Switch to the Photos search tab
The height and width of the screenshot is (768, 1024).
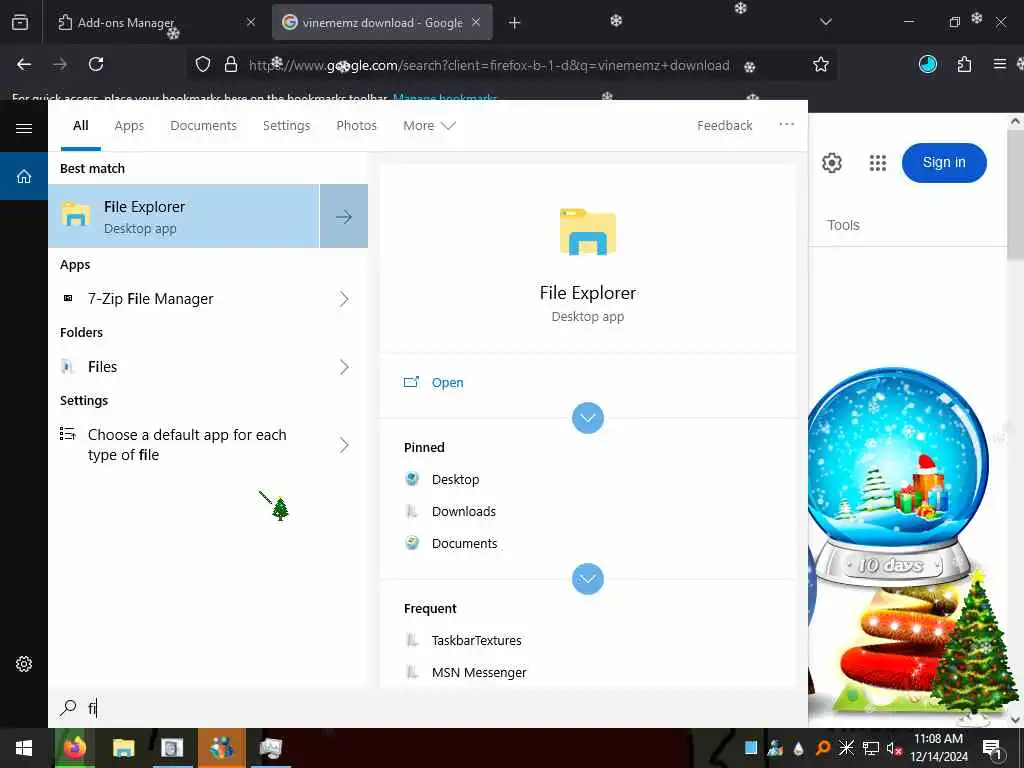point(357,125)
